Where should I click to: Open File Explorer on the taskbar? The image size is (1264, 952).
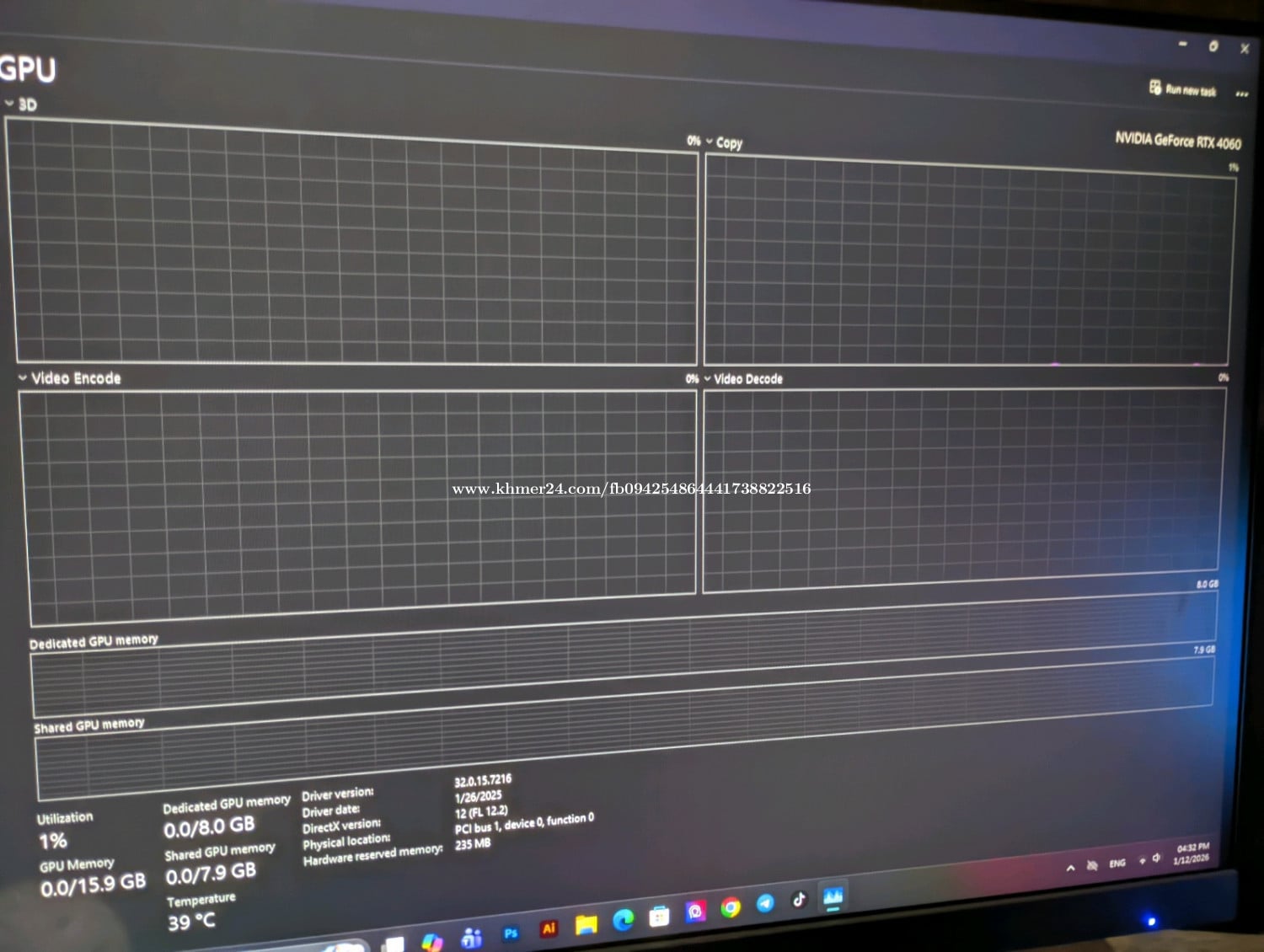pos(586,924)
